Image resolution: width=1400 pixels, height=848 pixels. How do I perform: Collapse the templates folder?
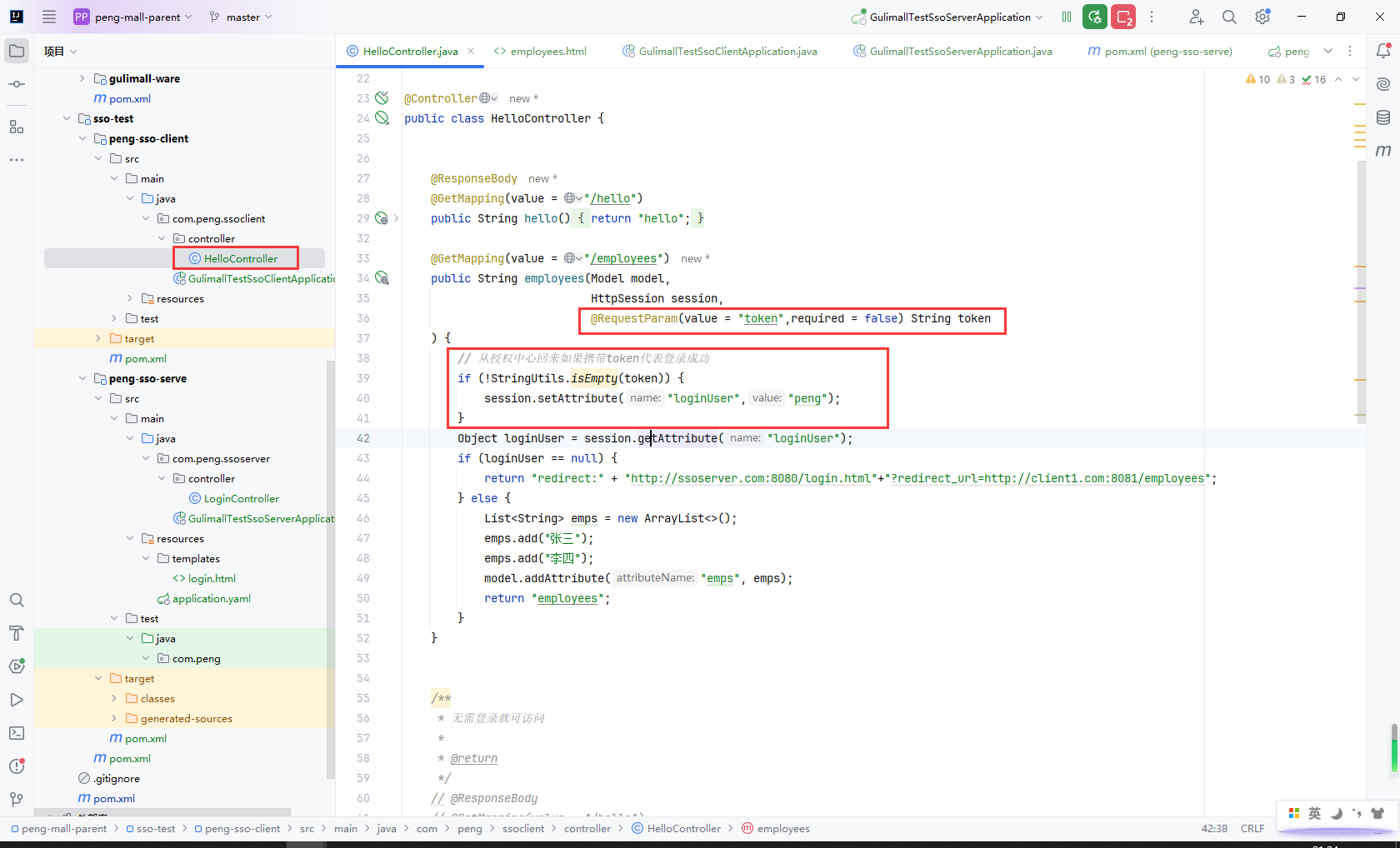point(146,558)
